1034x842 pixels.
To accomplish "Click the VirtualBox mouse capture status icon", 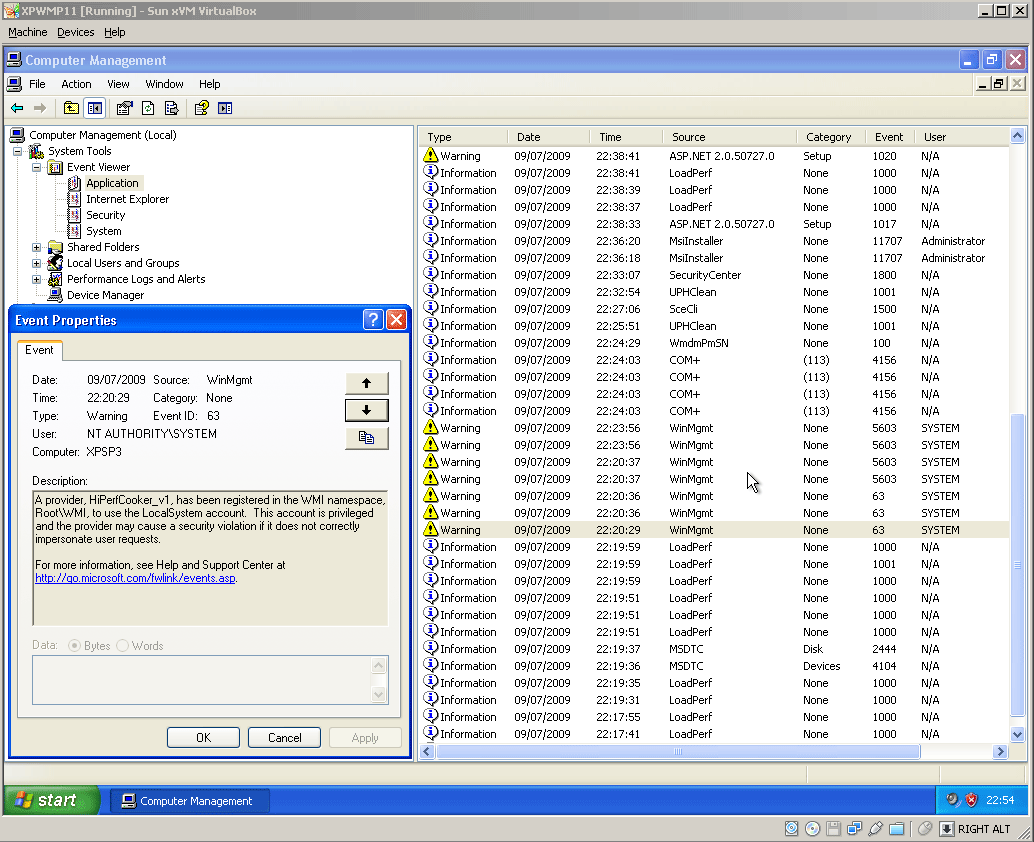I will [925, 829].
